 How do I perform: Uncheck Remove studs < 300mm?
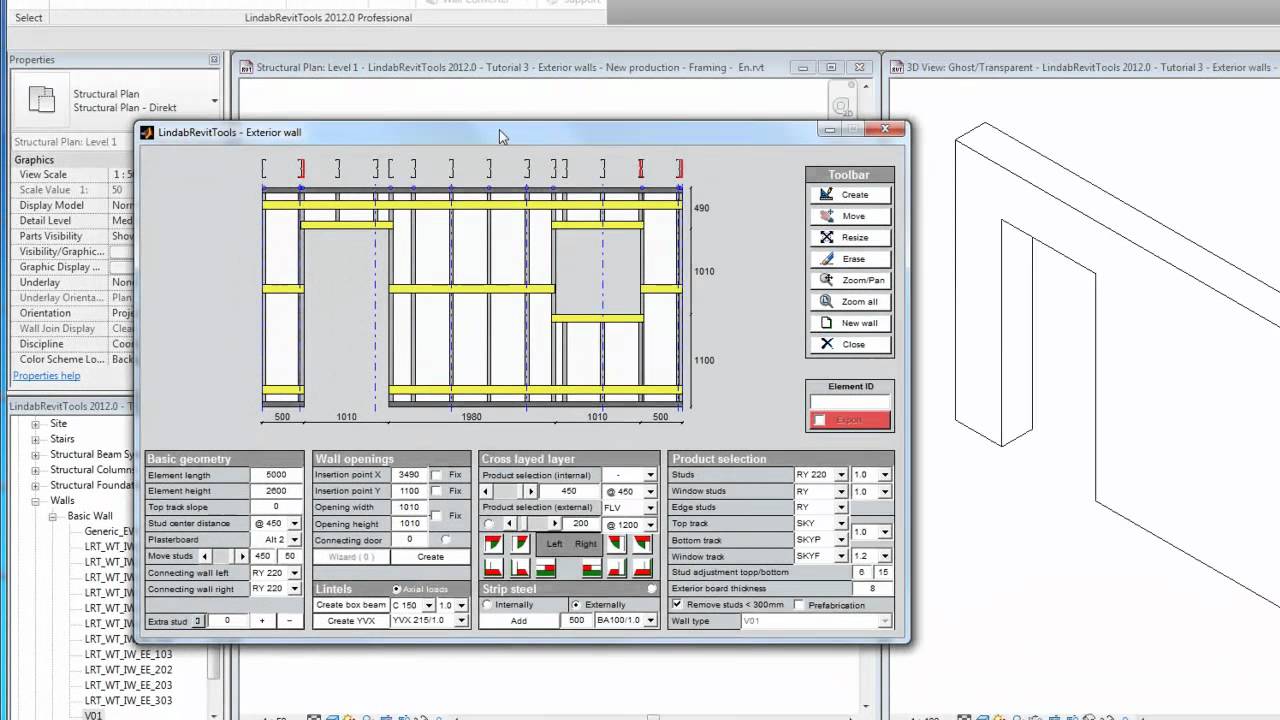678,605
